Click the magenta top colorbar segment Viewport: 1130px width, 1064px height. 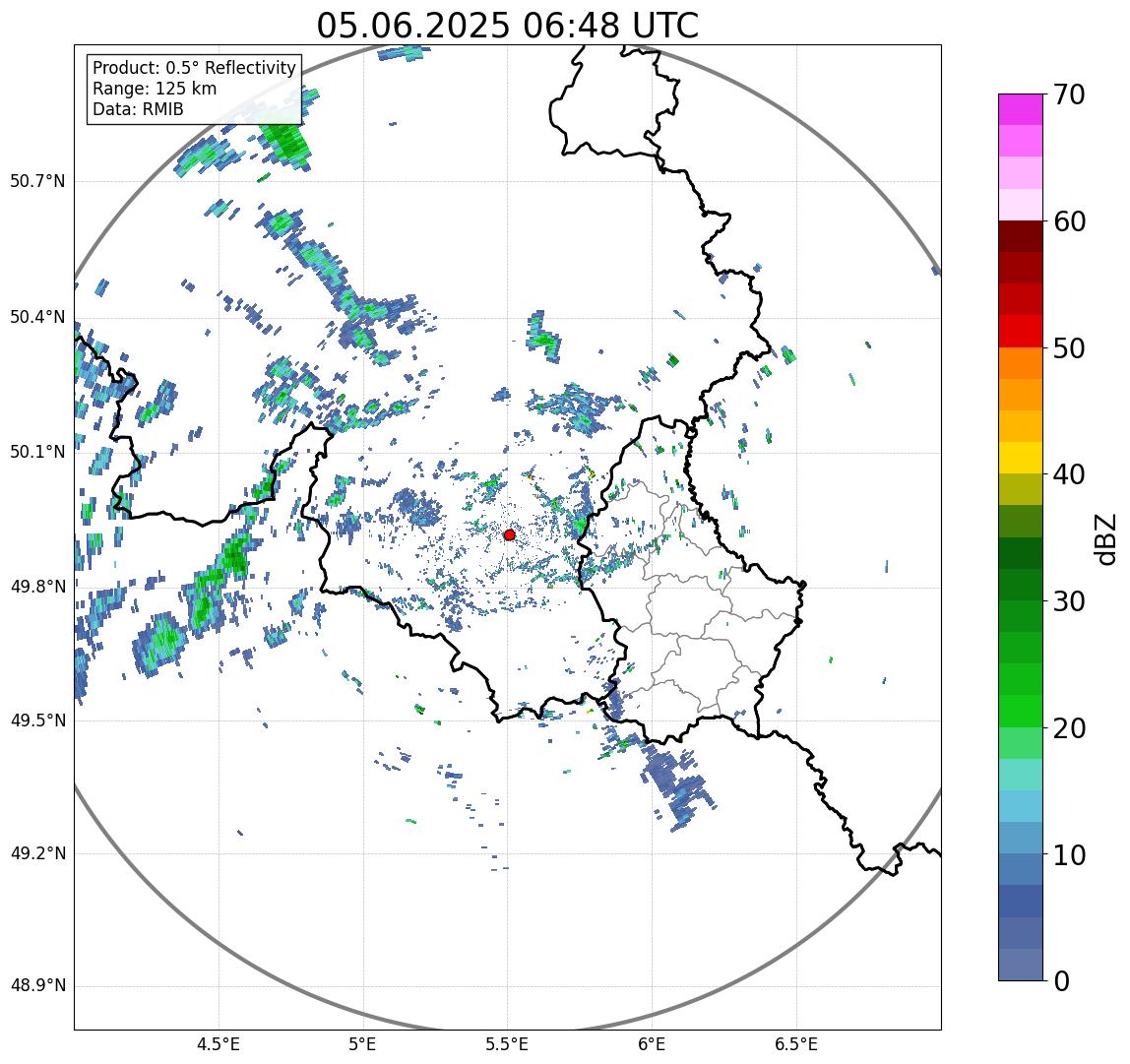pos(1021,109)
